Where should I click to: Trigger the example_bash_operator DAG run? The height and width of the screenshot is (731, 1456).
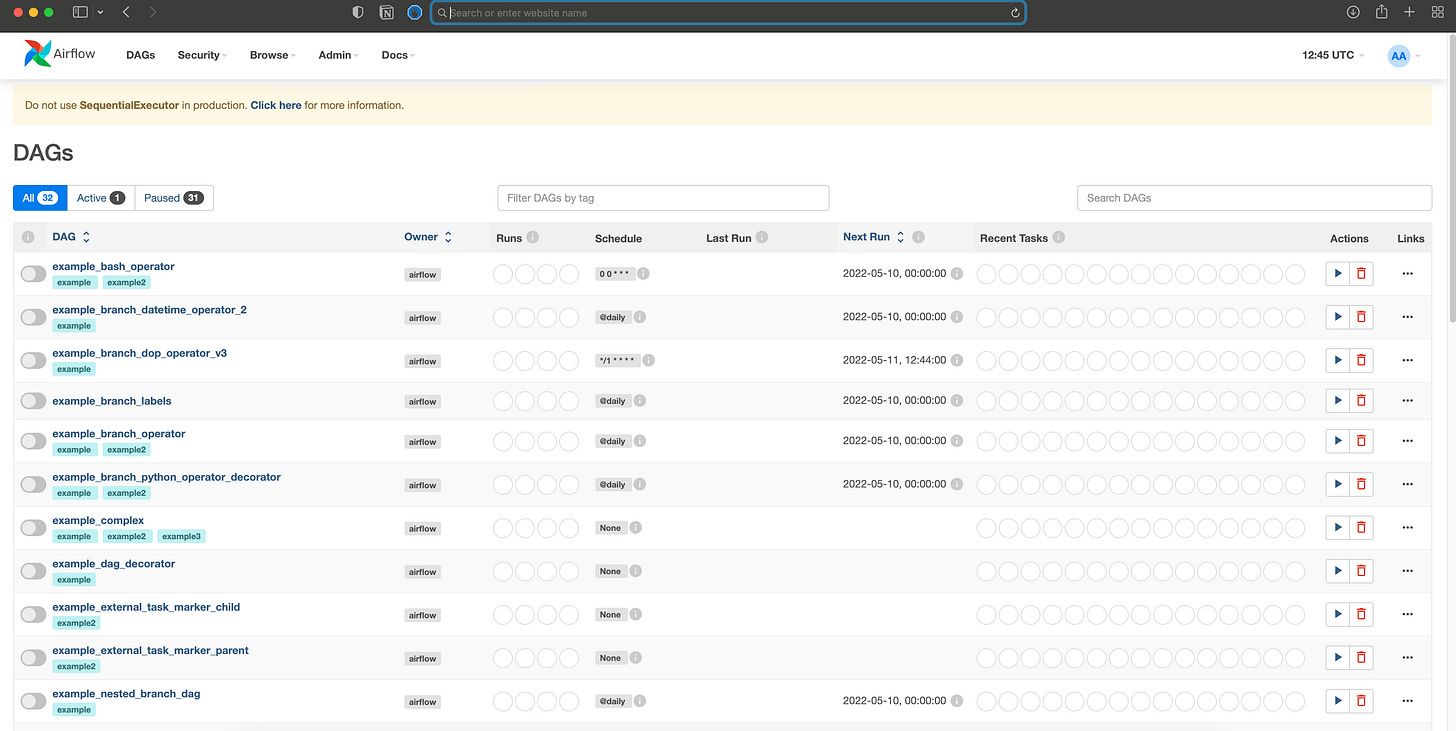(x=1337, y=273)
